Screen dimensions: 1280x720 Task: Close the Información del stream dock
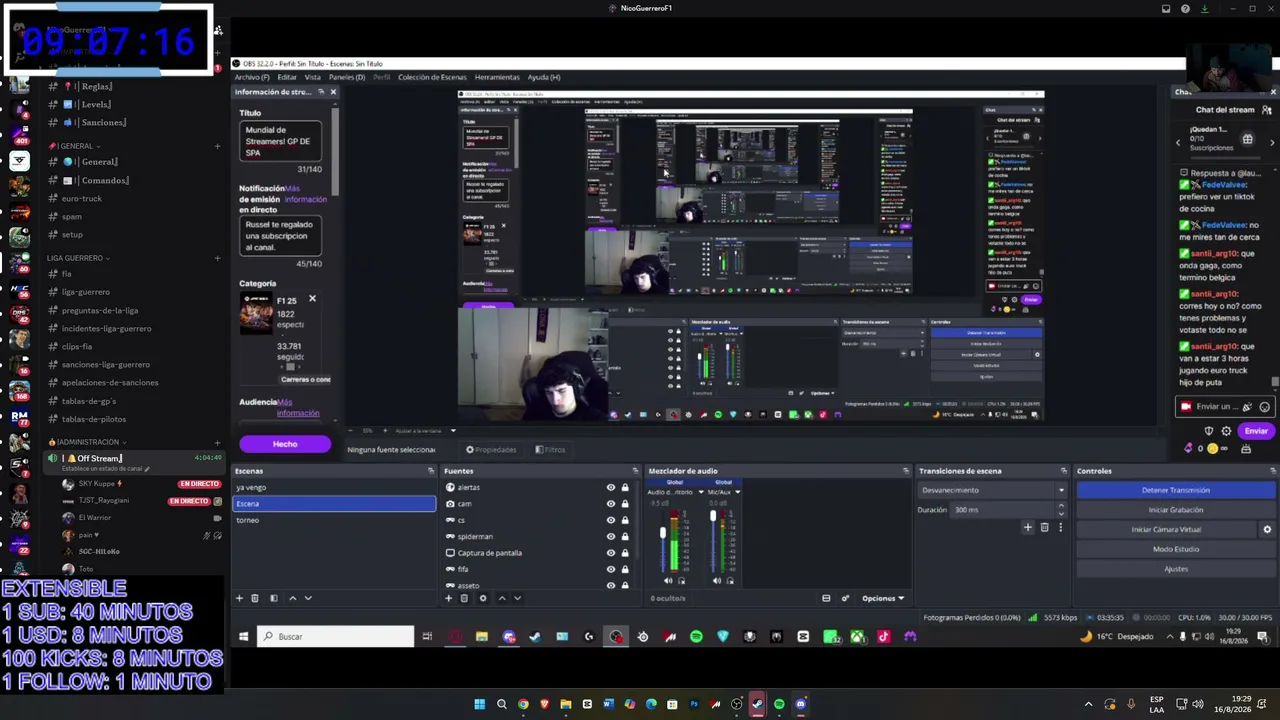tap(333, 92)
